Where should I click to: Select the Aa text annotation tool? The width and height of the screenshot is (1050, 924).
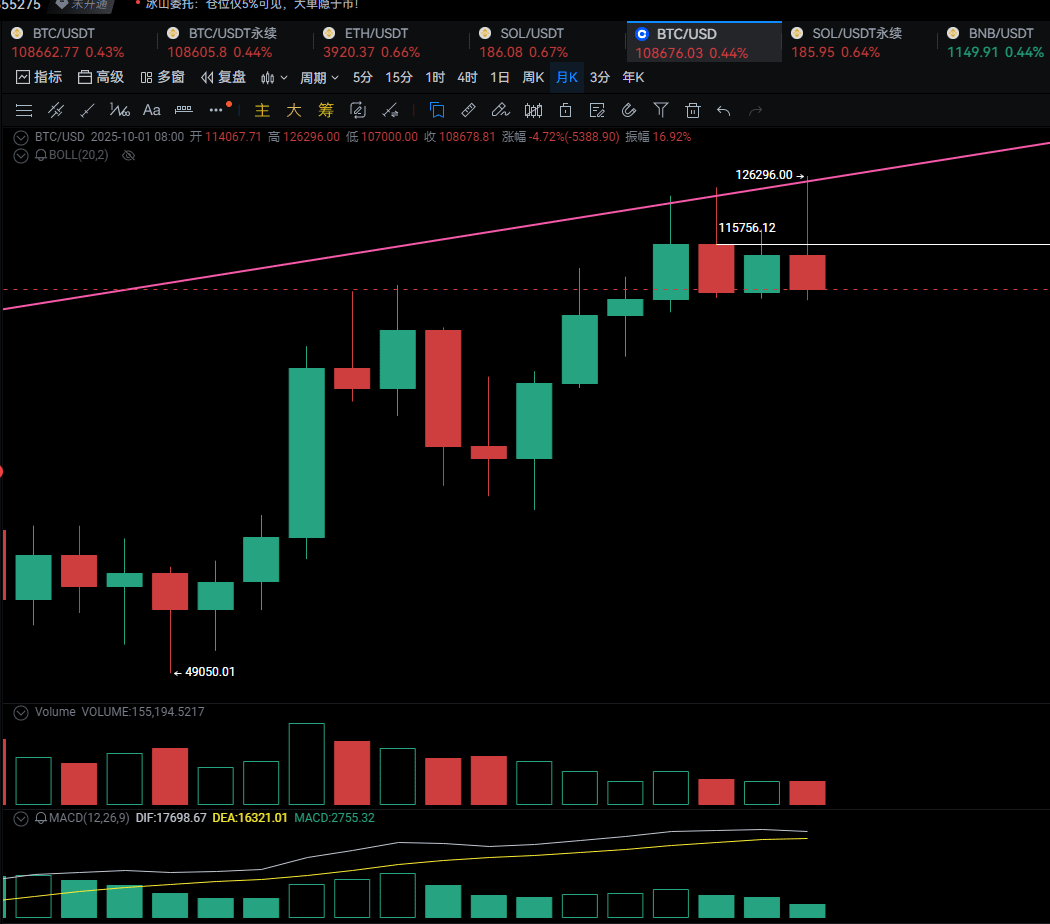tap(152, 110)
